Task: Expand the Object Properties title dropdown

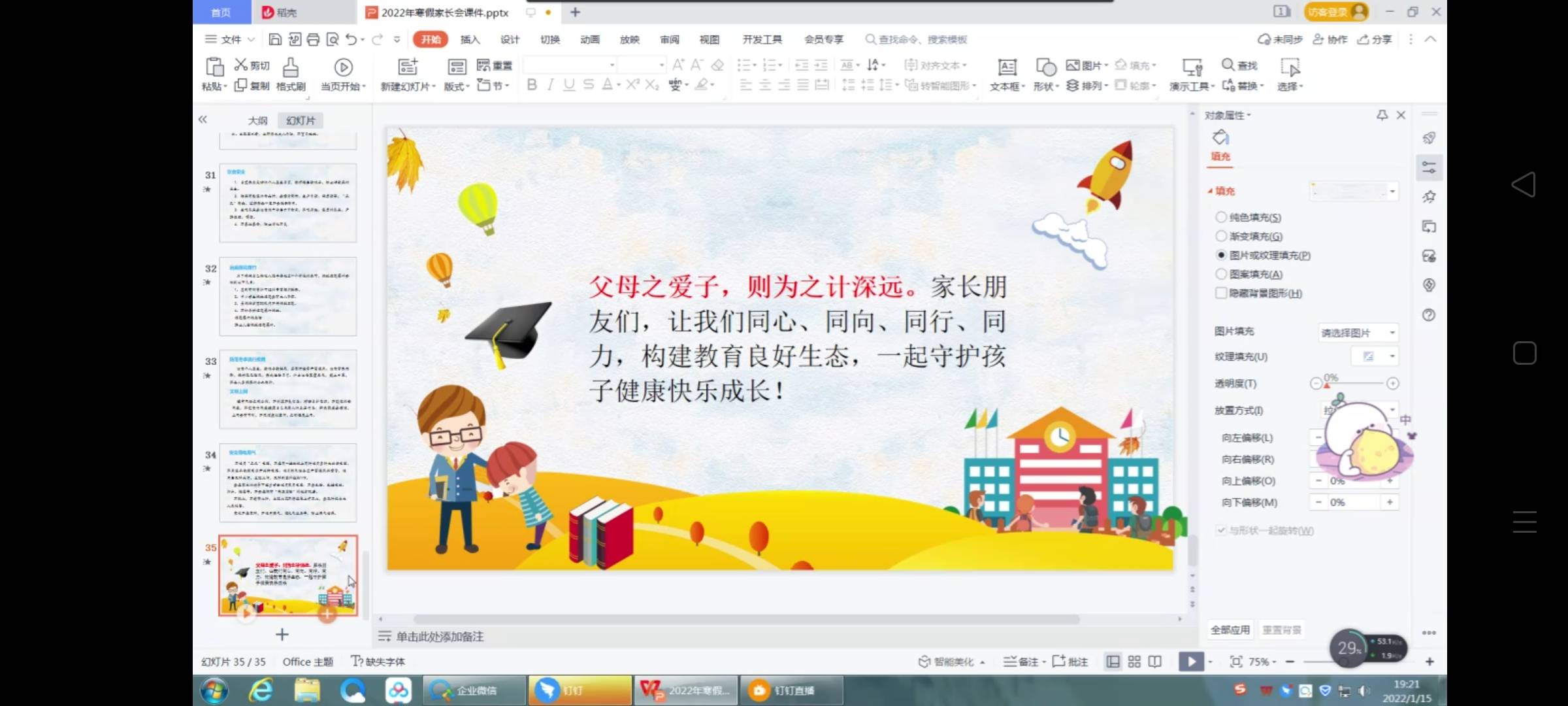Action: pyautogui.click(x=1228, y=115)
